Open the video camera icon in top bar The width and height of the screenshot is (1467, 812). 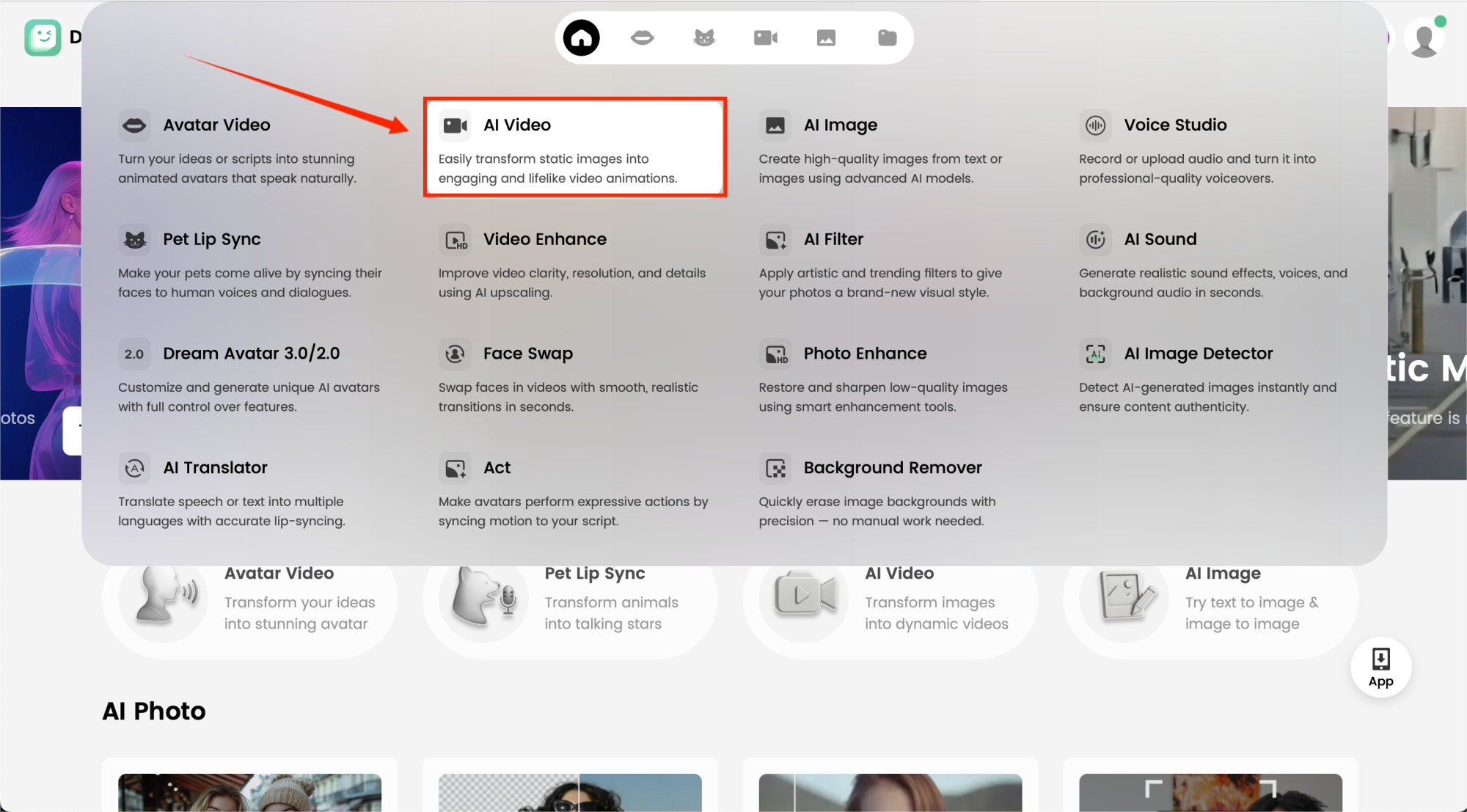click(765, 37)
